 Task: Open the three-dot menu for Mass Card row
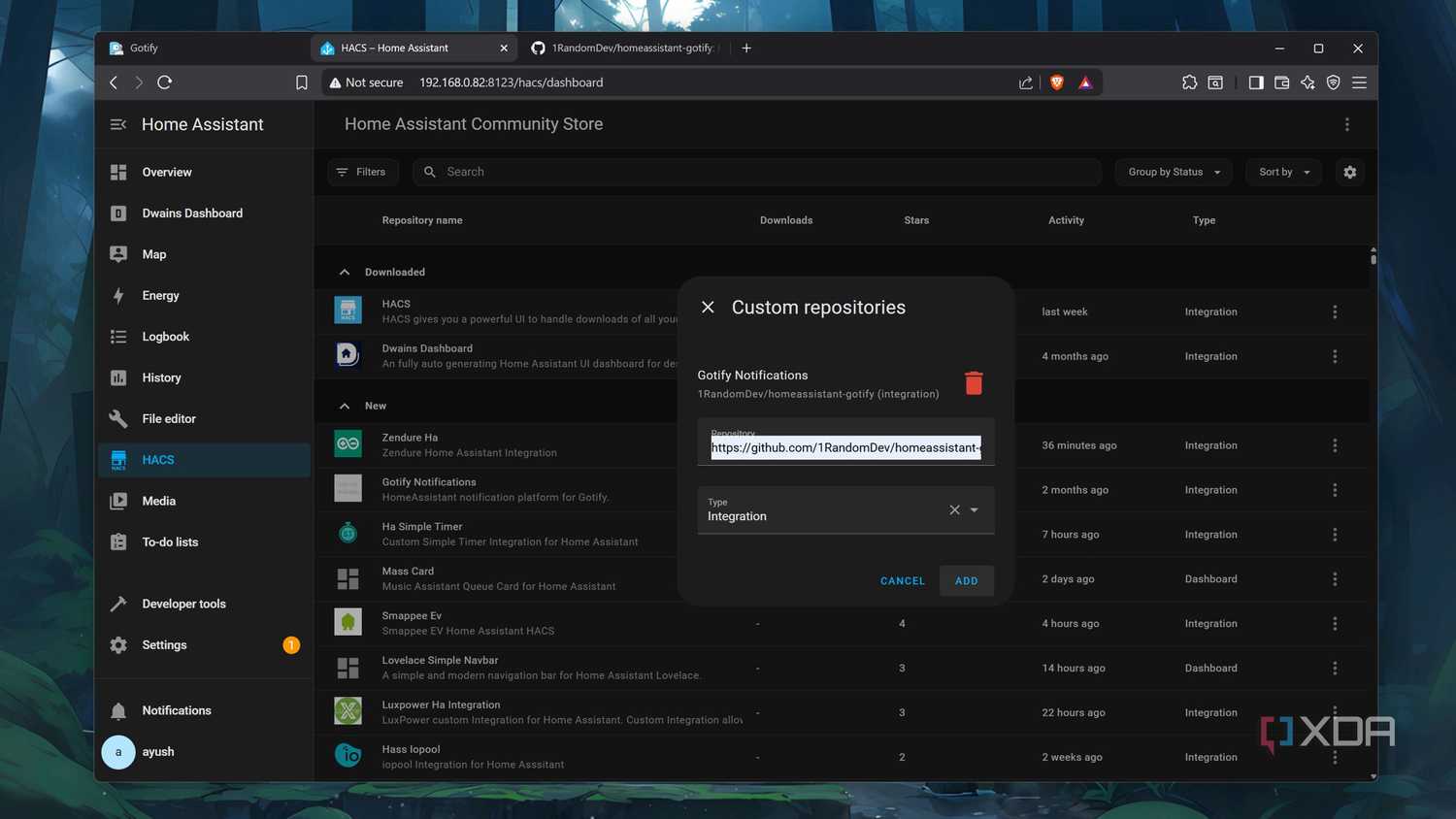pyautogui.click(x=1335, y=579)
